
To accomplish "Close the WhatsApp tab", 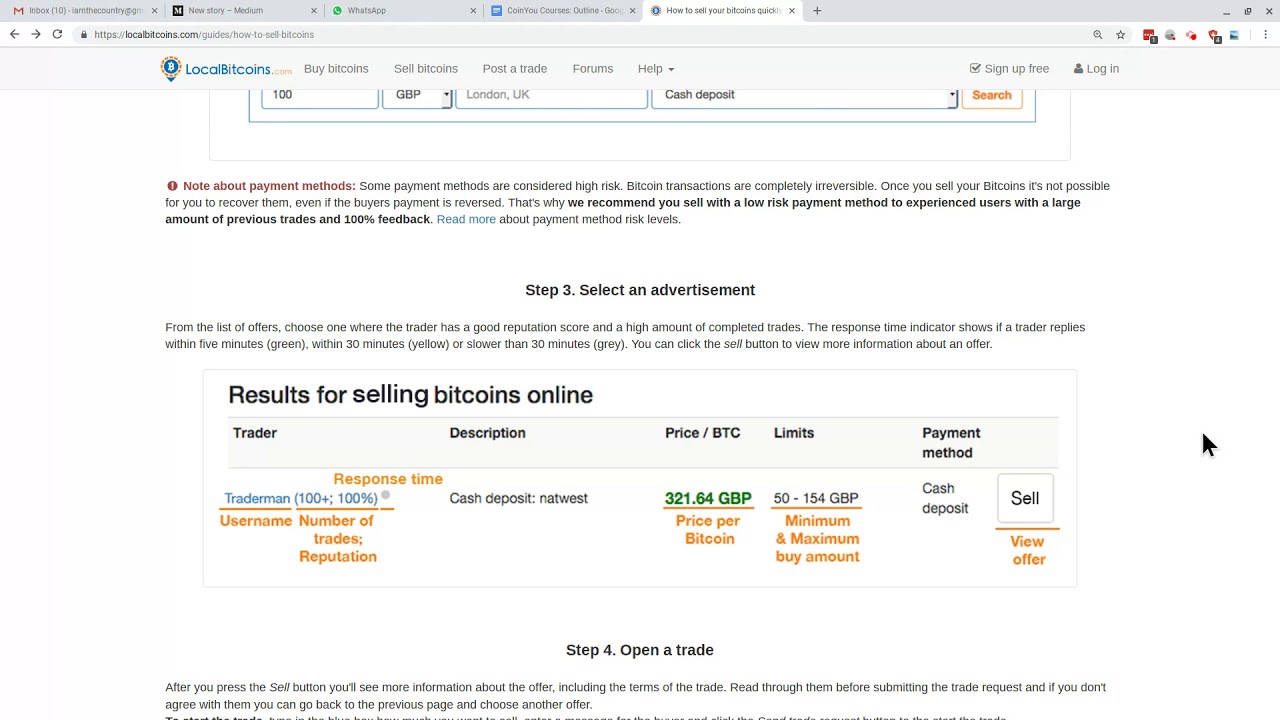I will pos(473,11).
